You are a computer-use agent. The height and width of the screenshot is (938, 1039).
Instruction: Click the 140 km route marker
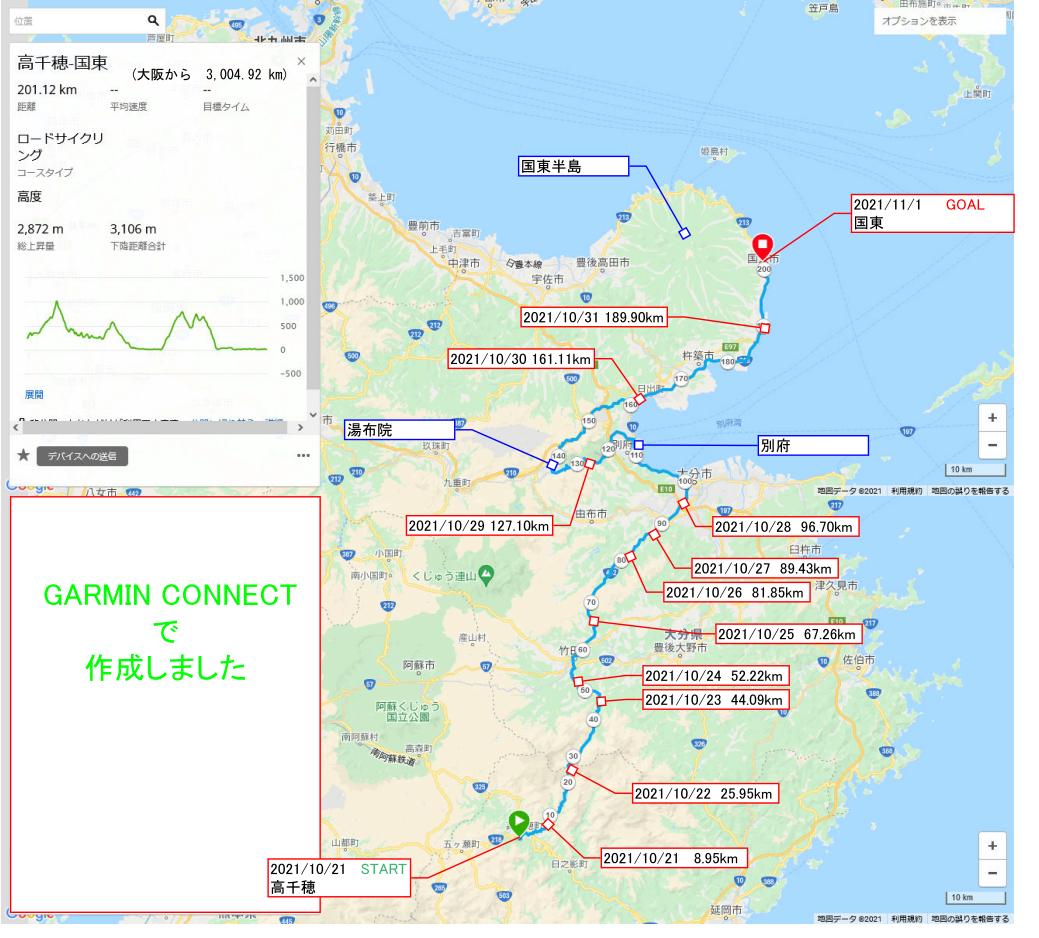559,456
